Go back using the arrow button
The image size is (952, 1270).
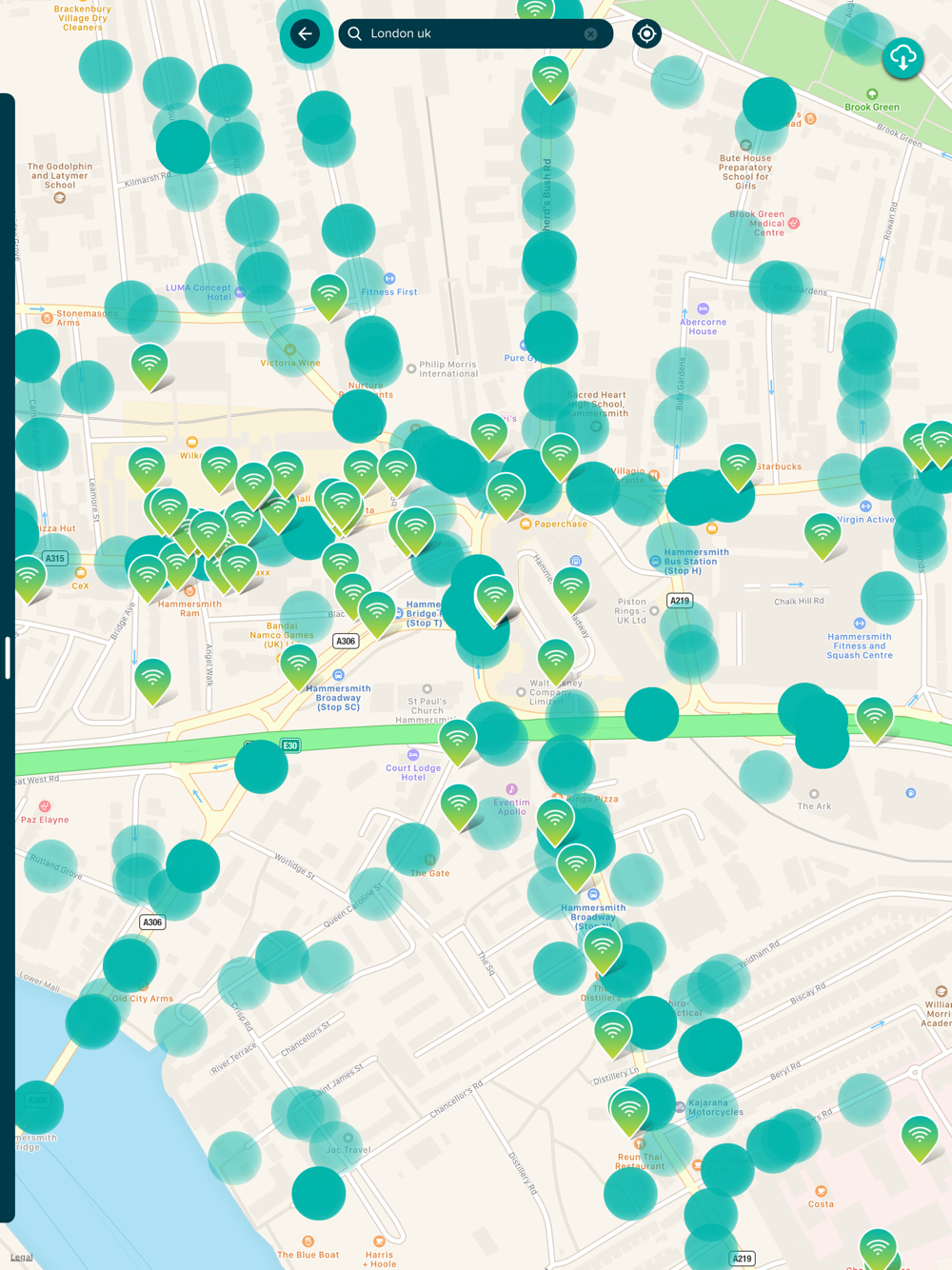click(x=305, y=34)
